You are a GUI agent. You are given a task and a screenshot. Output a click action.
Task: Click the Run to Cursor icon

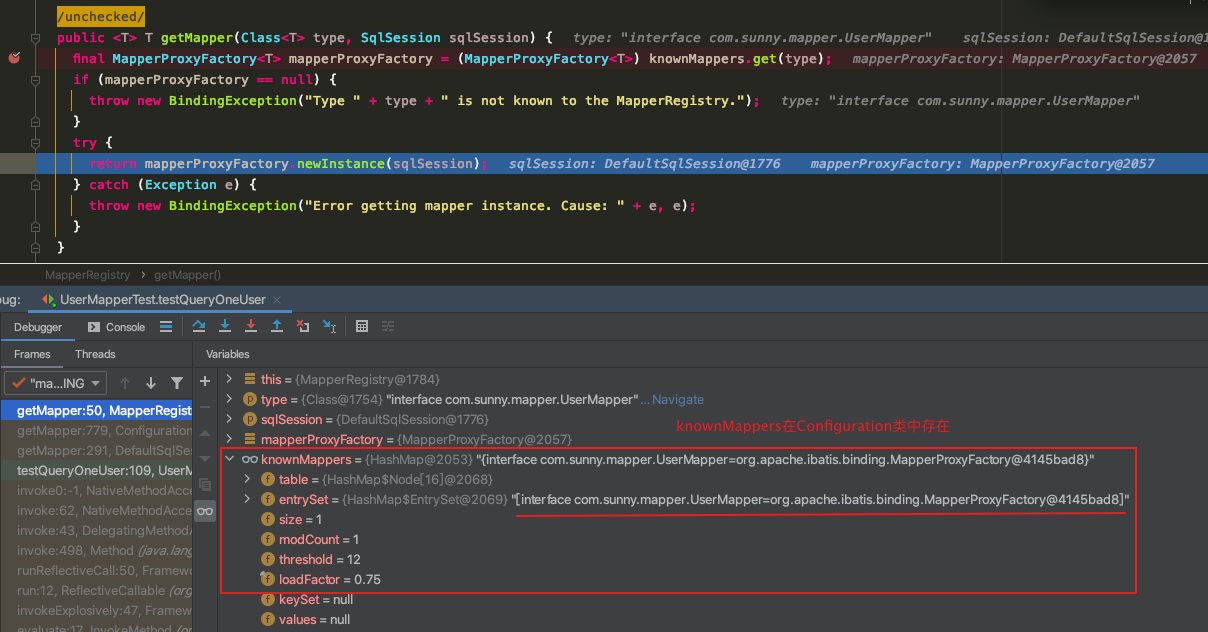(x=329, y=326)
